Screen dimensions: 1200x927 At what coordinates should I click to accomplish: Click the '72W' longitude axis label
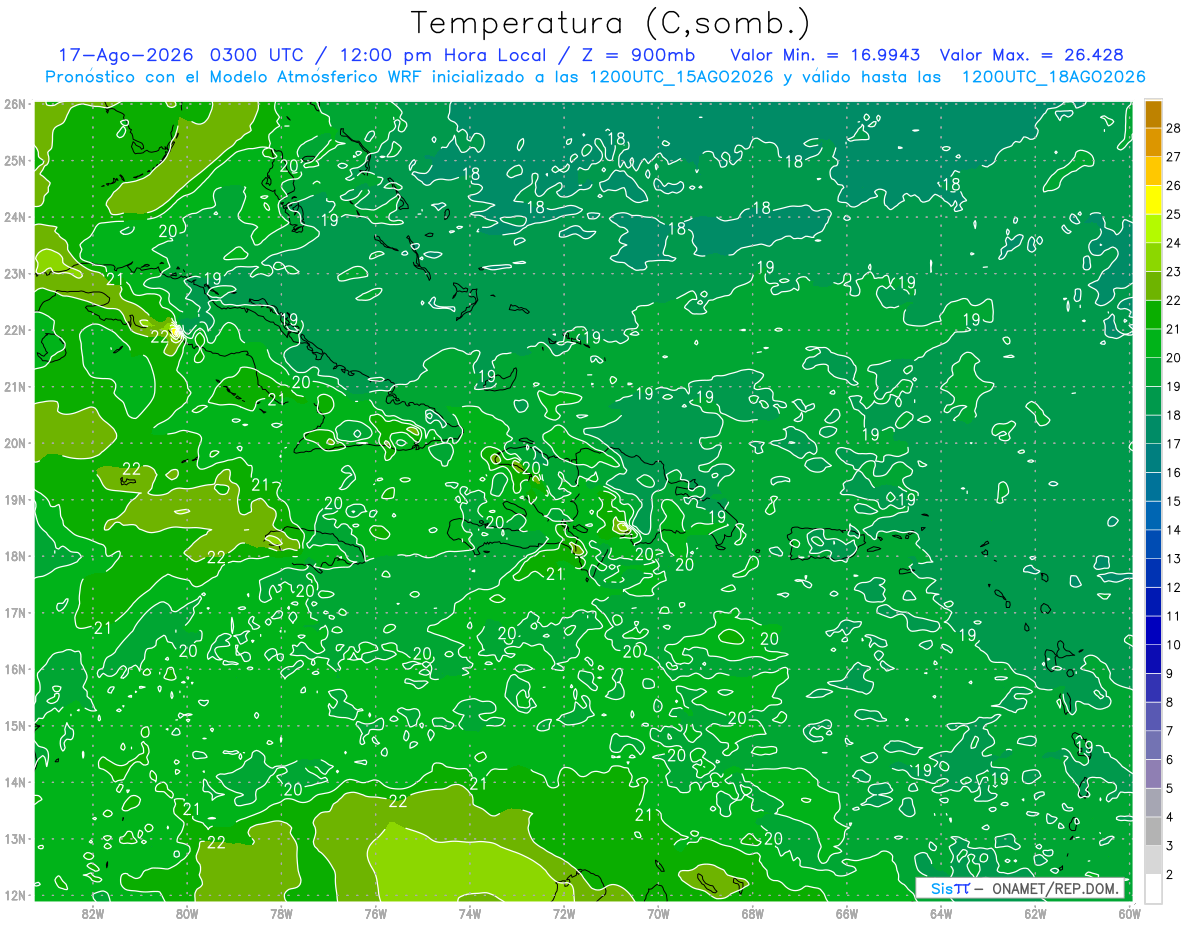click(x=564, y=912)
